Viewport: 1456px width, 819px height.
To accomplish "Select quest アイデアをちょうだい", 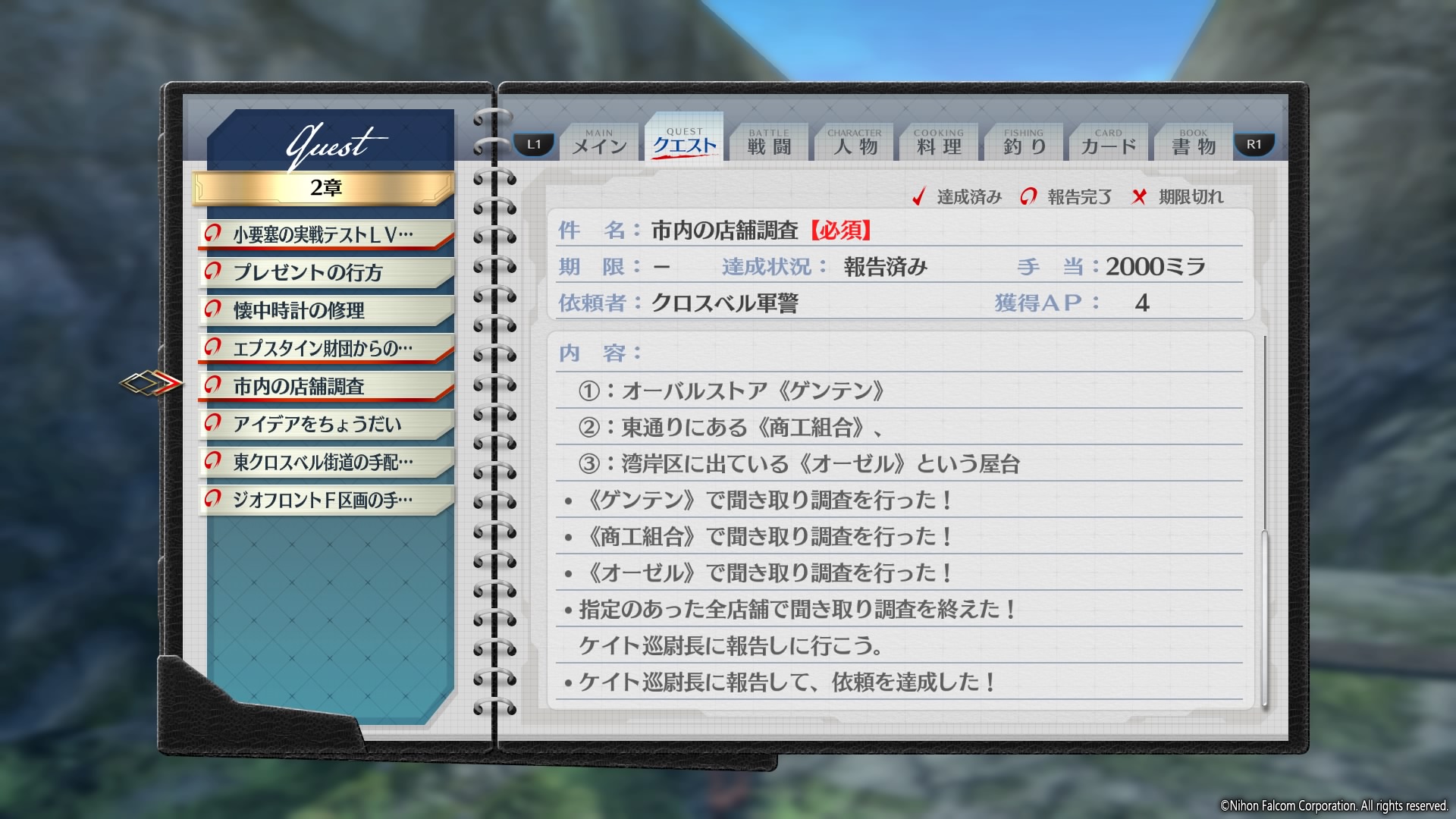I will point(327,424).
